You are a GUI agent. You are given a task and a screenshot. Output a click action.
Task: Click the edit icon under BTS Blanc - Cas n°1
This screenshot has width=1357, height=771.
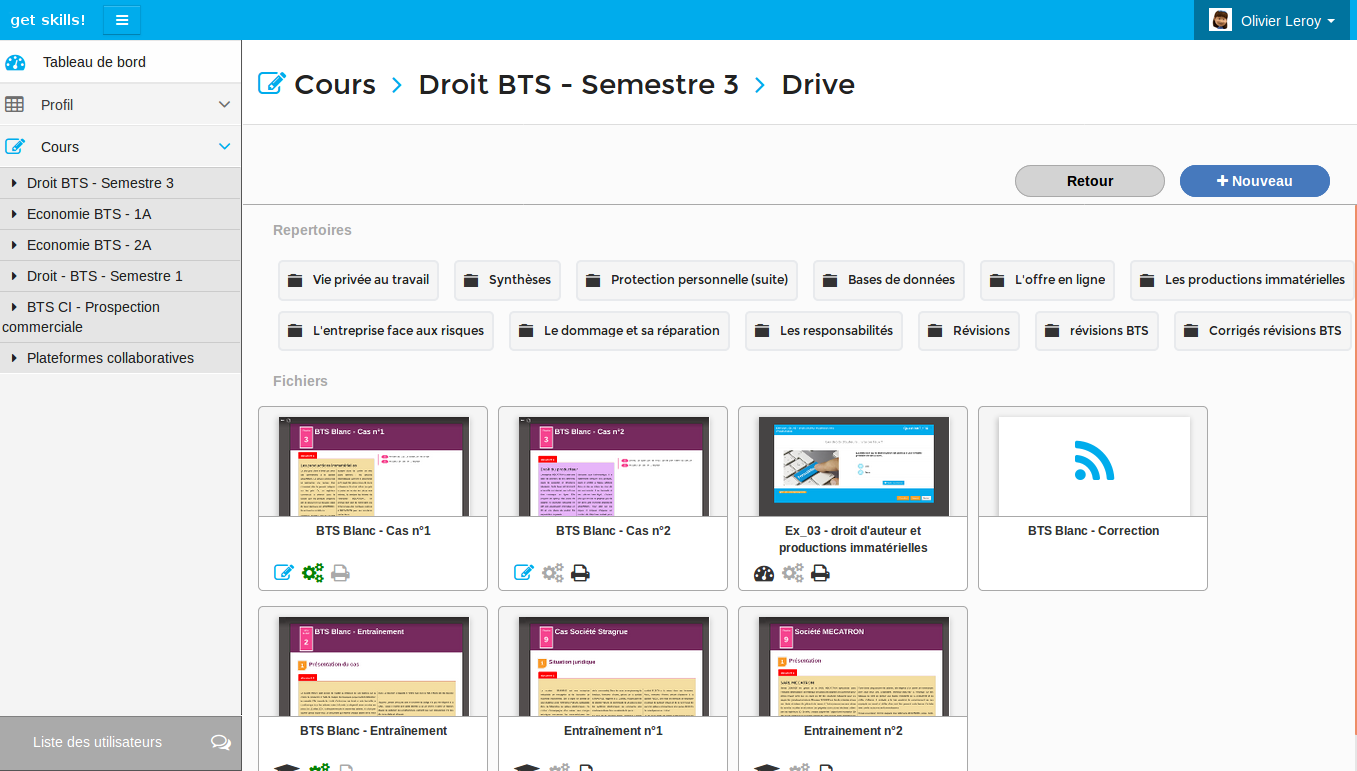click(x=284, y=573)
